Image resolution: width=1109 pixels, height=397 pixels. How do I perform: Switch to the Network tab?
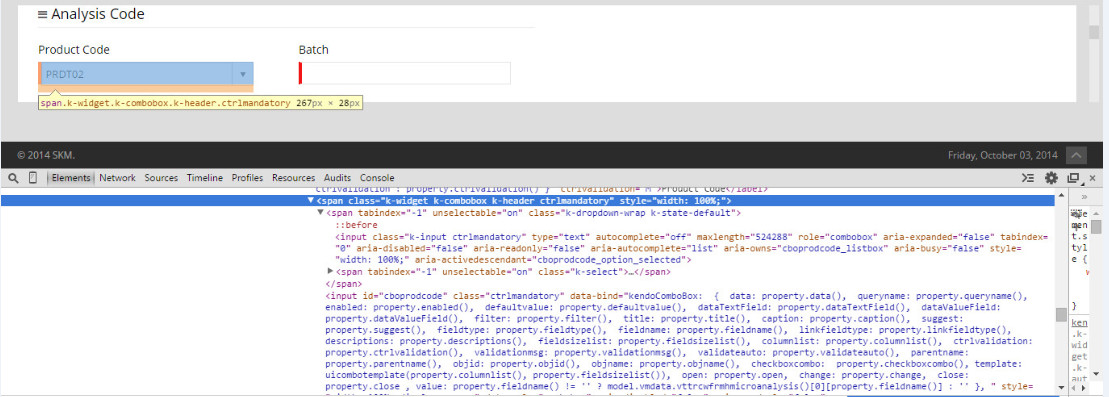point(117,178)
